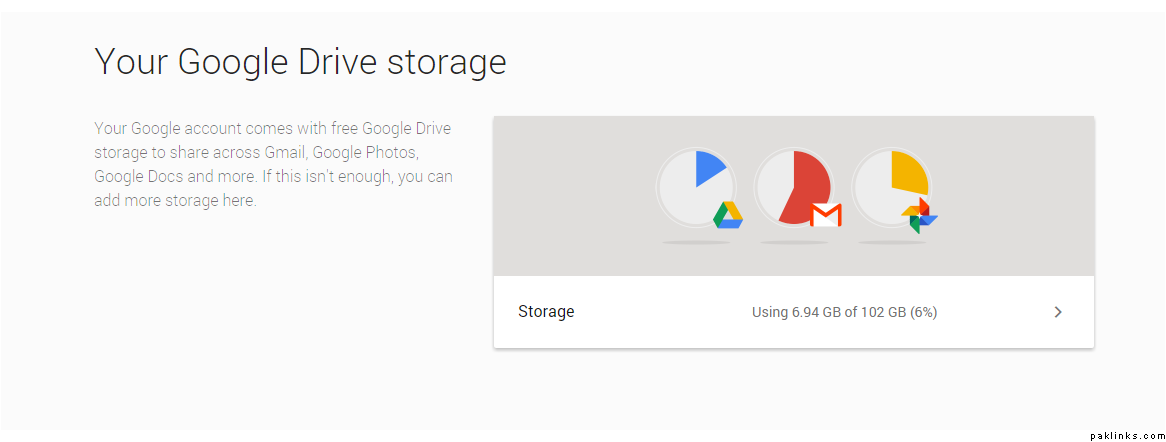Click the 'Your Google Drive storage' heading
The width and height of the screenshot is (1166, 442).
coord(300,62)
